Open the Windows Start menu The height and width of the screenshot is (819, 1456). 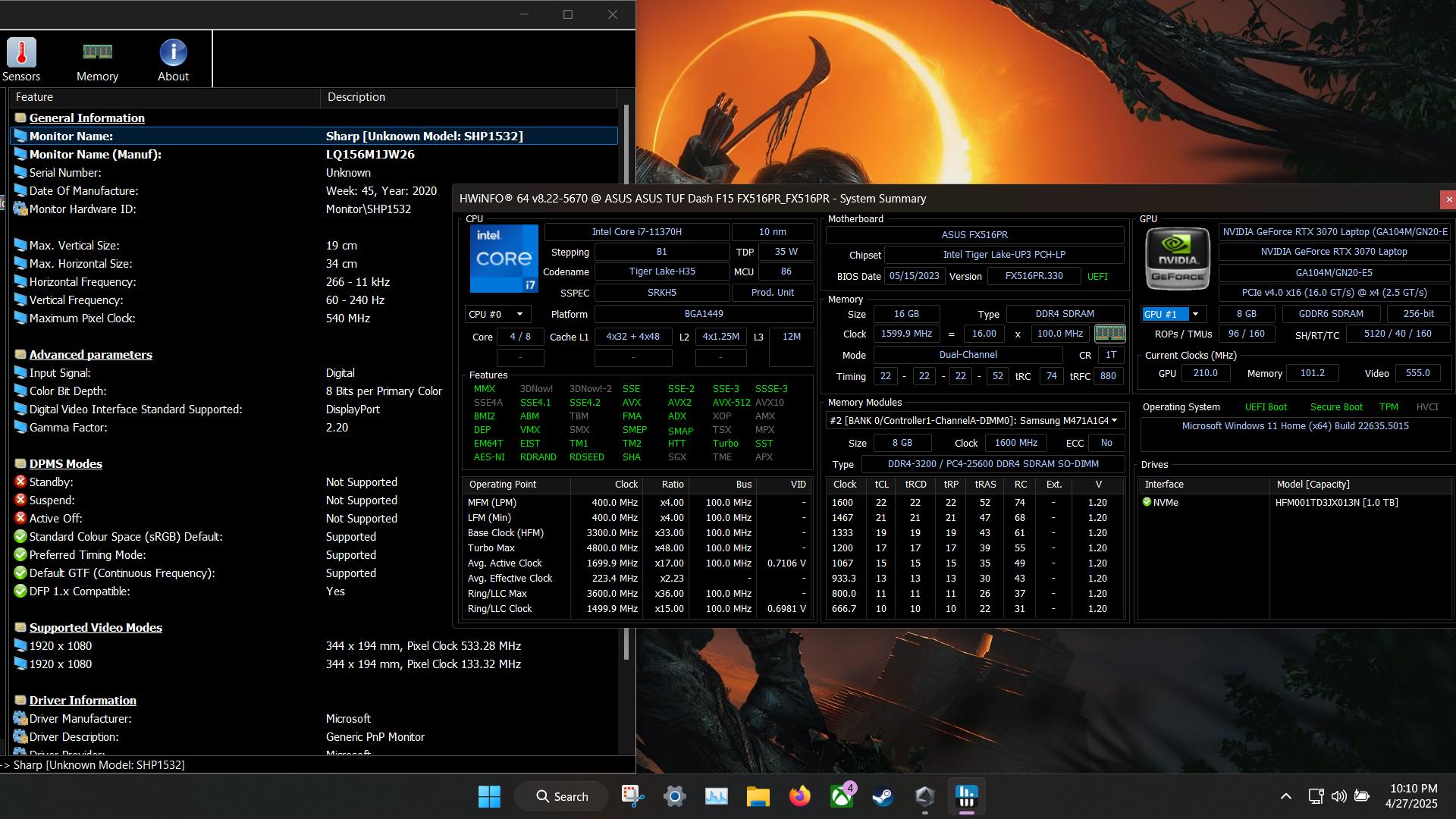489,796
